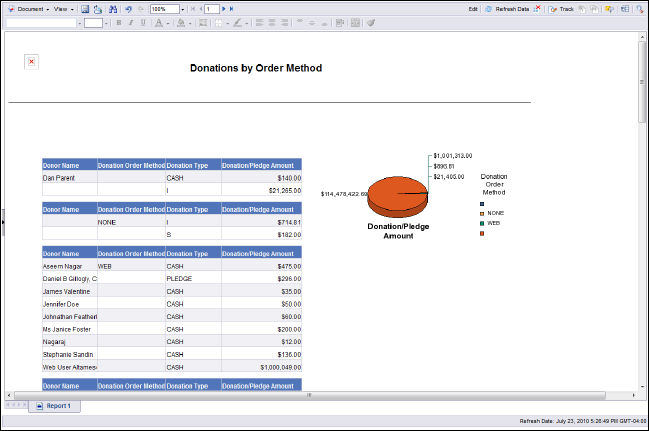Go to next page arrow
This screenshot has height=431, width=649.
[225, 8]
